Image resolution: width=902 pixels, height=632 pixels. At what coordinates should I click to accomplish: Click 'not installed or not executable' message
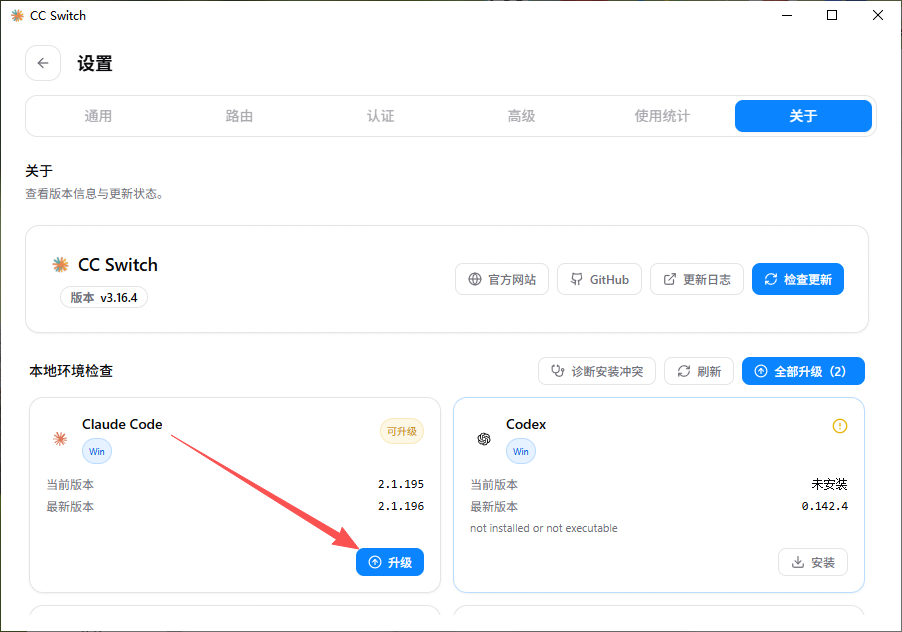click(x=544, y=528)
